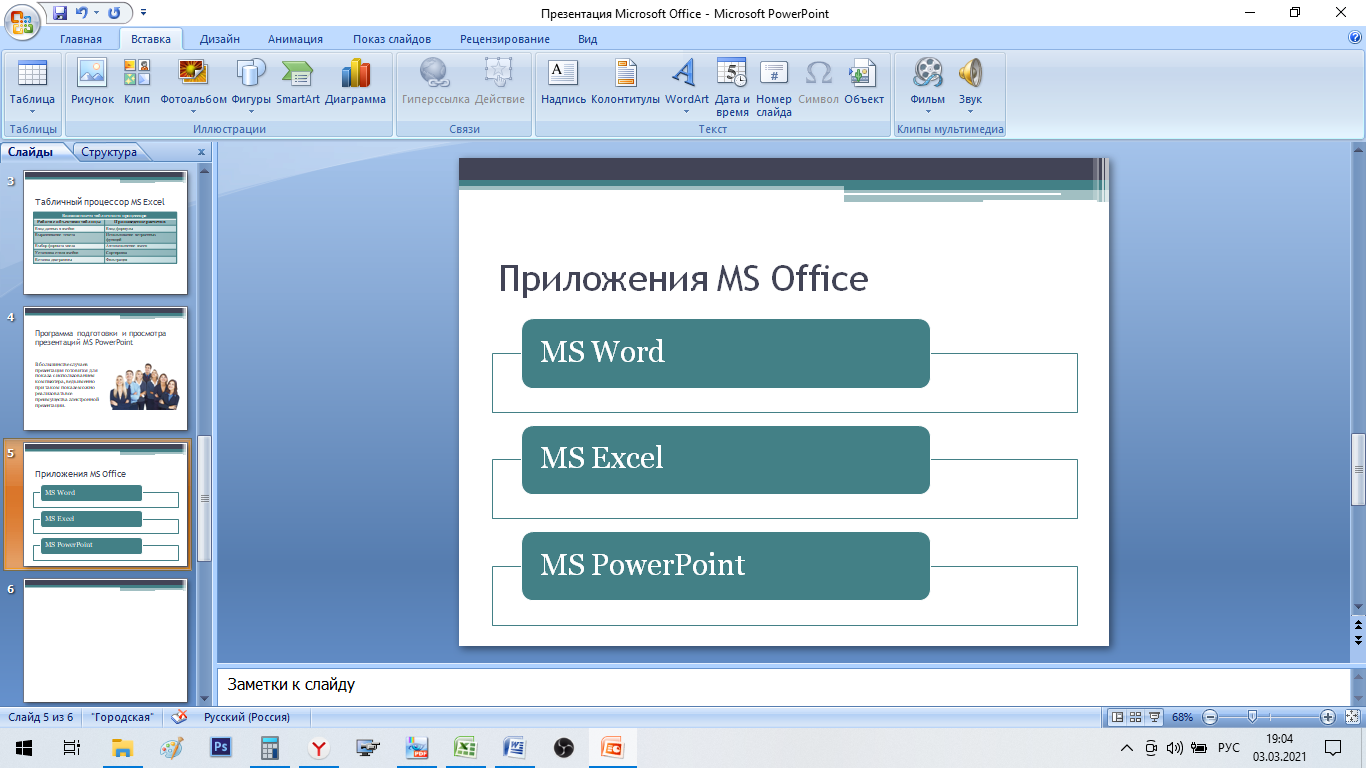Open the Клип clip art tool

click(137, 82)
